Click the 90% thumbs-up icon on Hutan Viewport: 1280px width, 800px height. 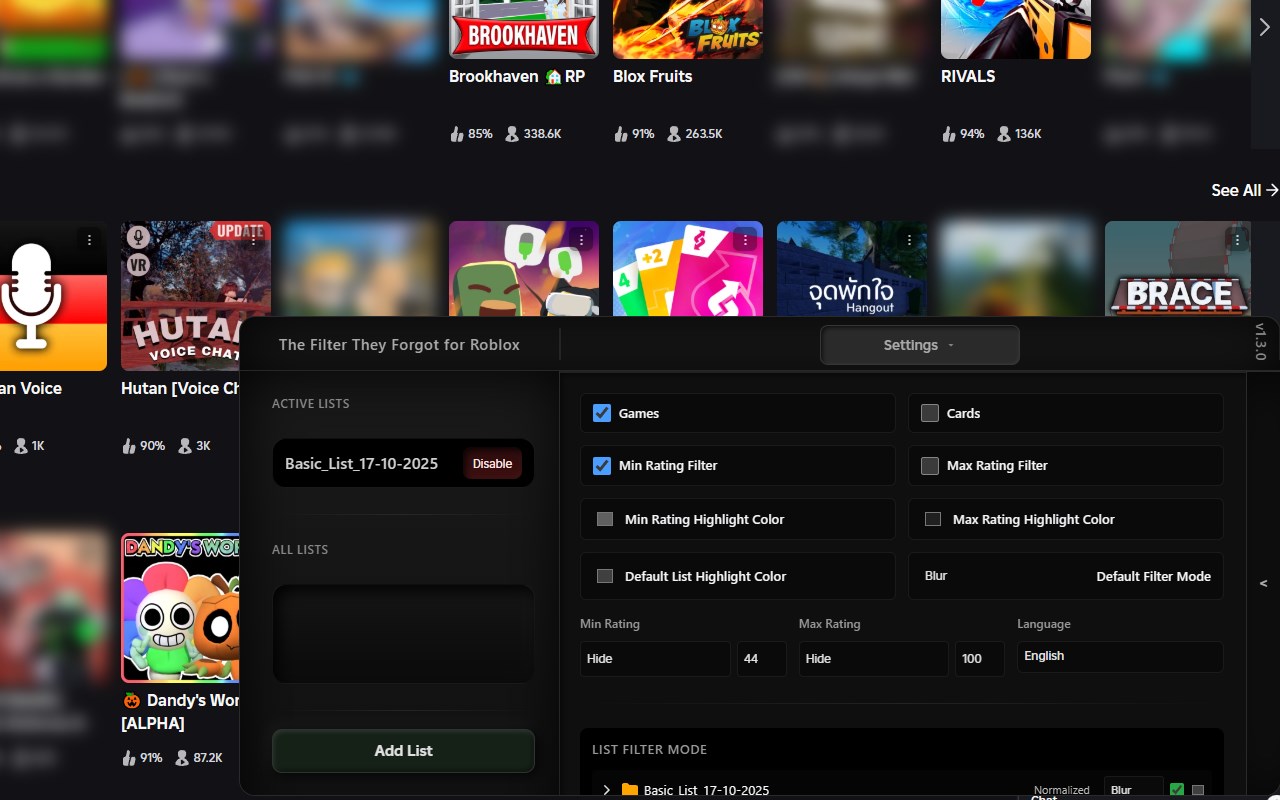click(129, 445)
